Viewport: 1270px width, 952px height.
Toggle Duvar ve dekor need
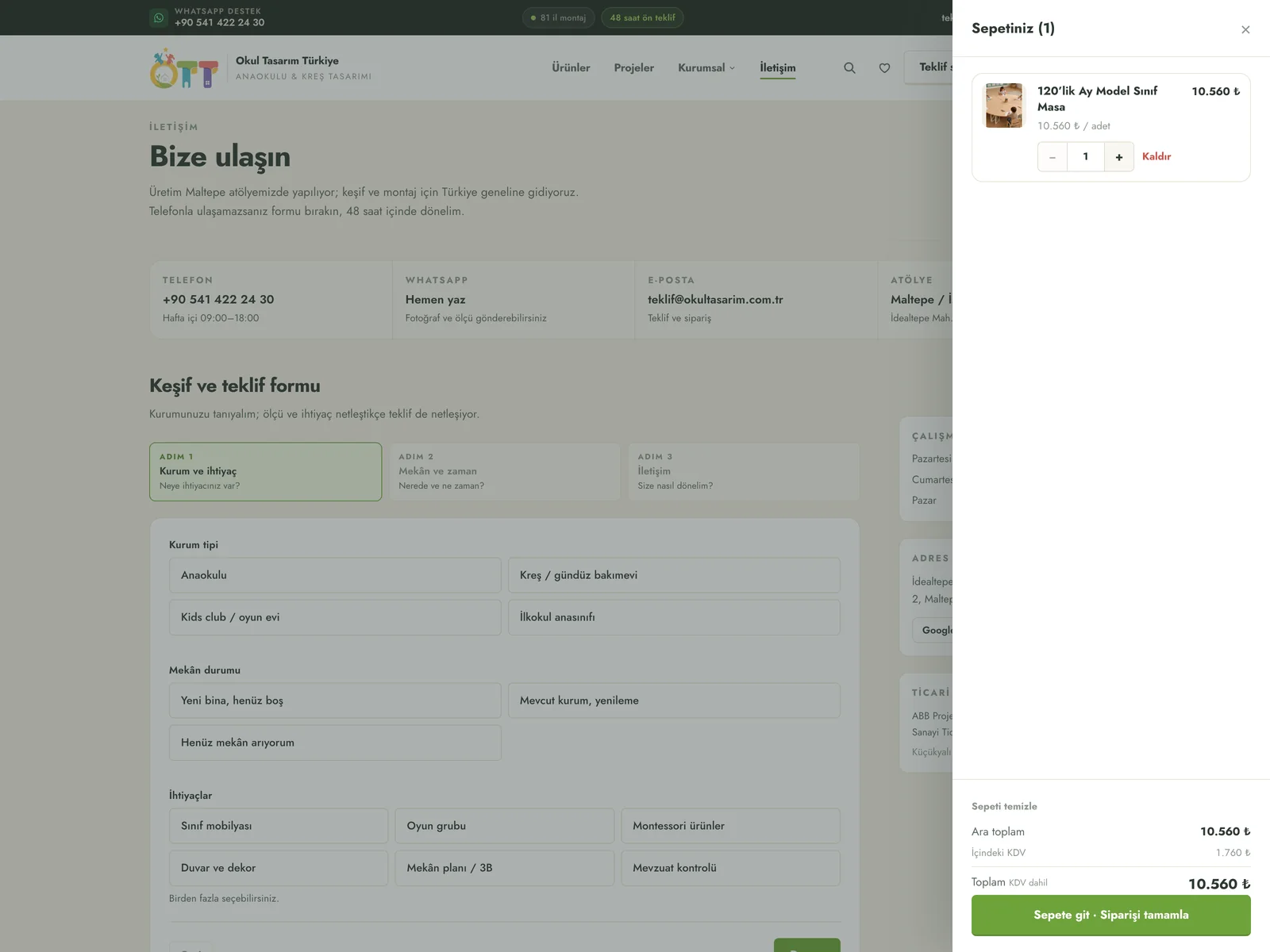(279, 868)
